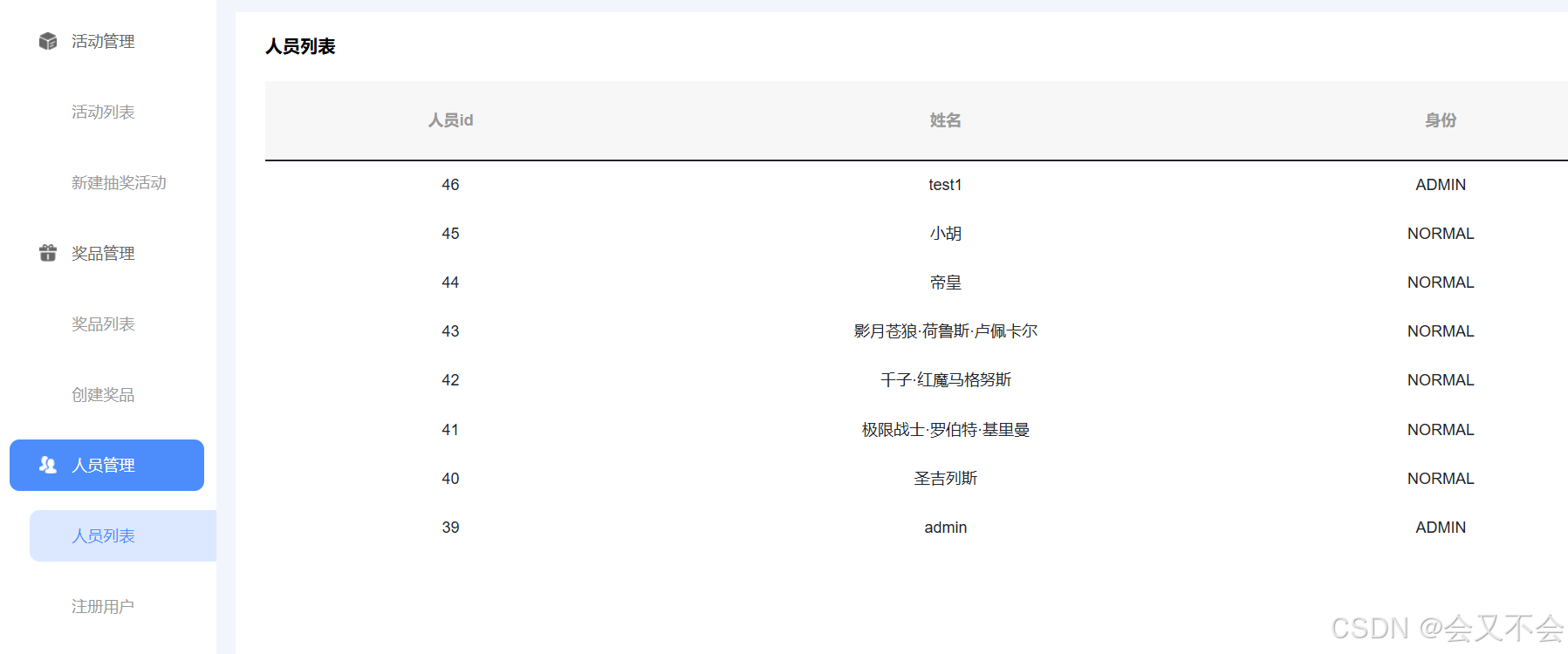Select the name cell 小胡

click(945, 234)
